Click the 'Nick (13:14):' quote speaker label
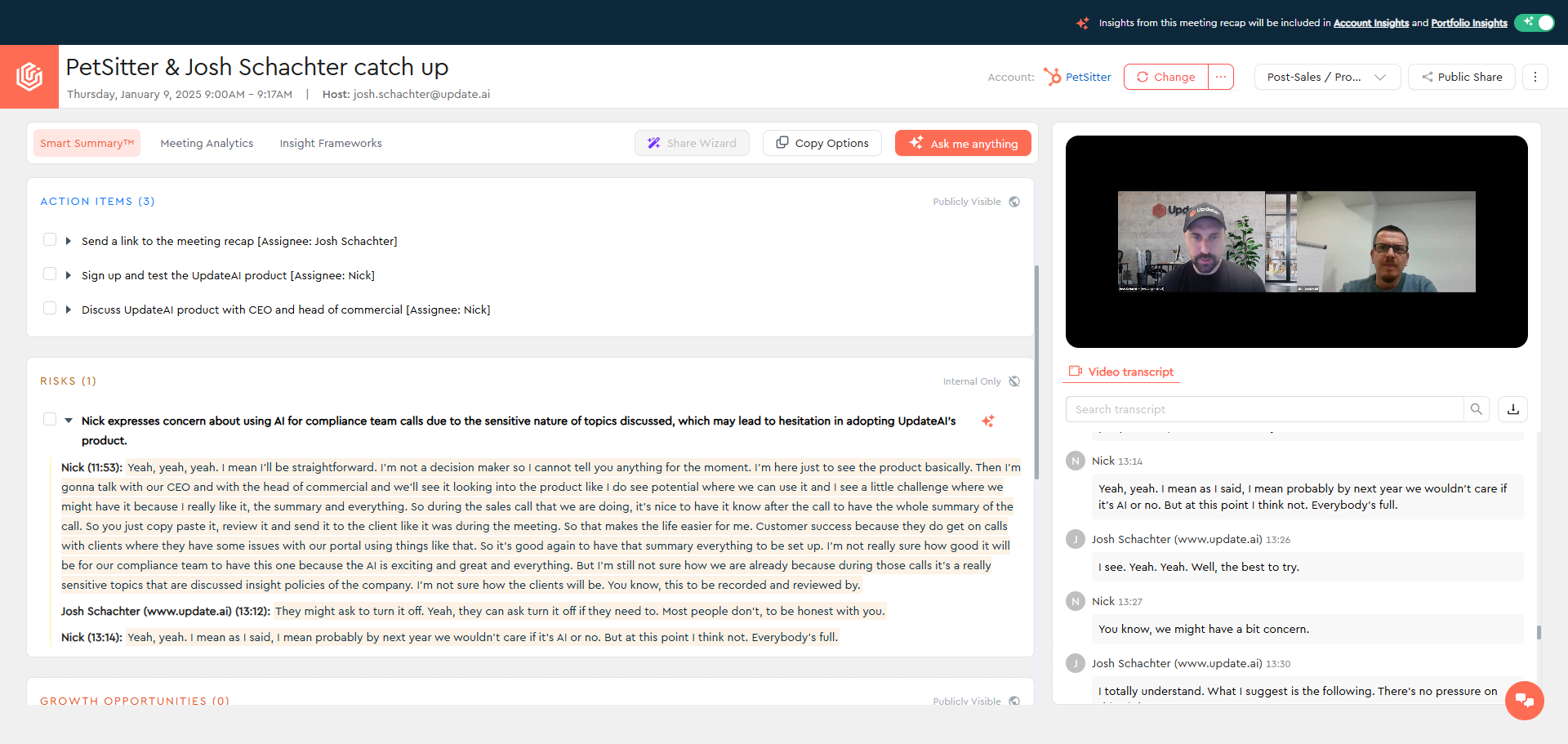This screenshot has height=744, width=1568. click(91, 637)
